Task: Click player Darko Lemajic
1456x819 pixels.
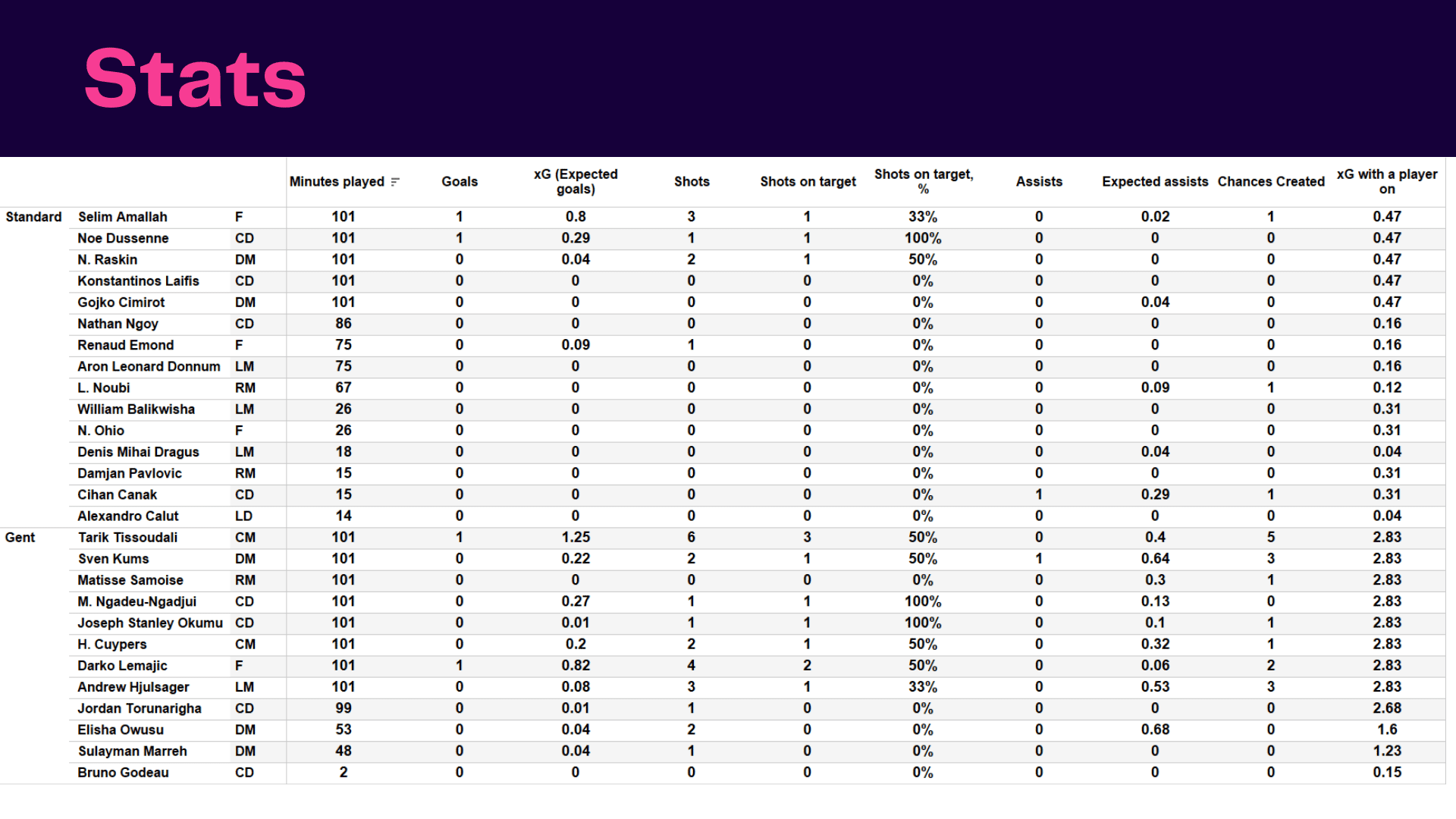Action: pos(122,666)
